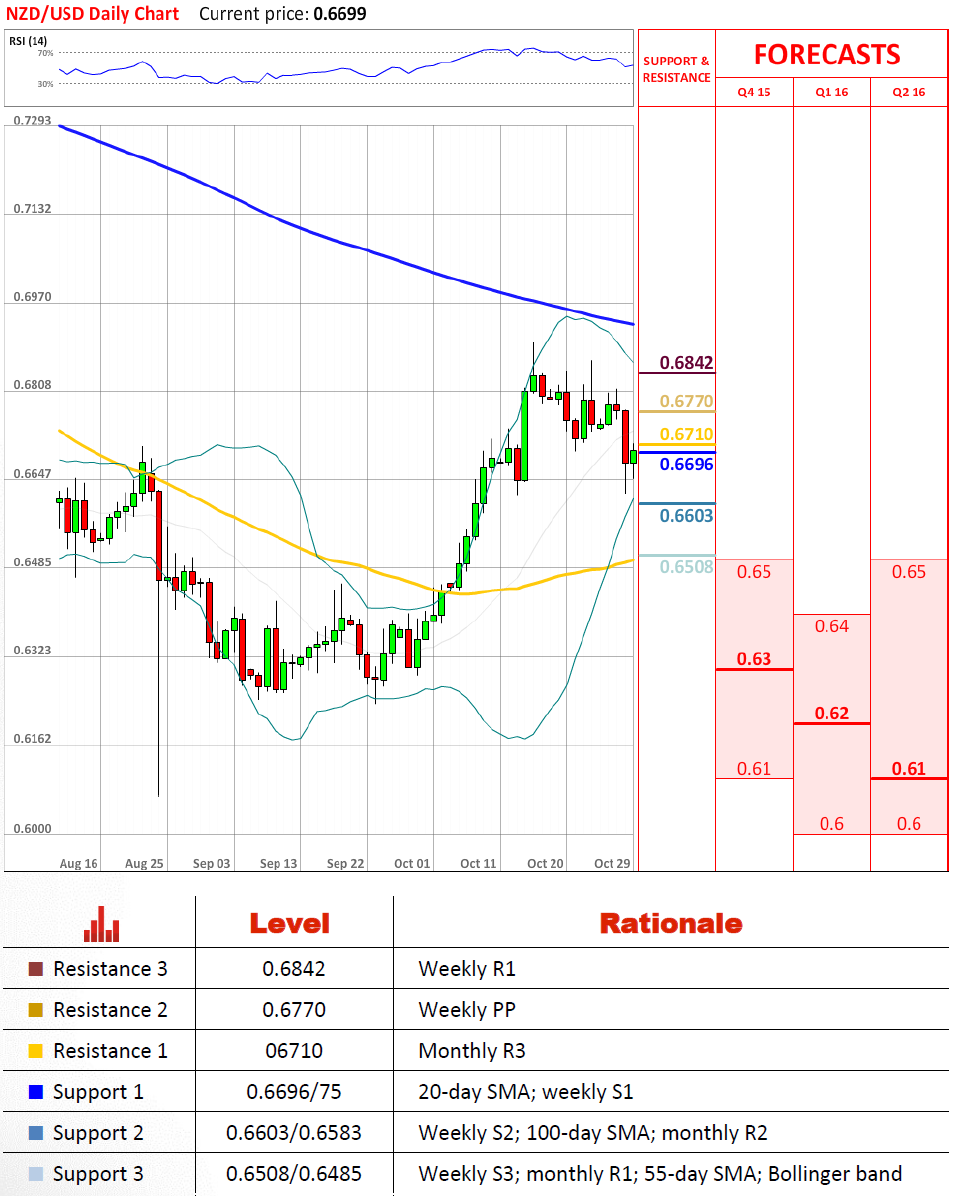The width and height of the screenshot is (958, 1196).
Task: Click the Q4 15 median forecast 0.63
Action: (754, 659)
